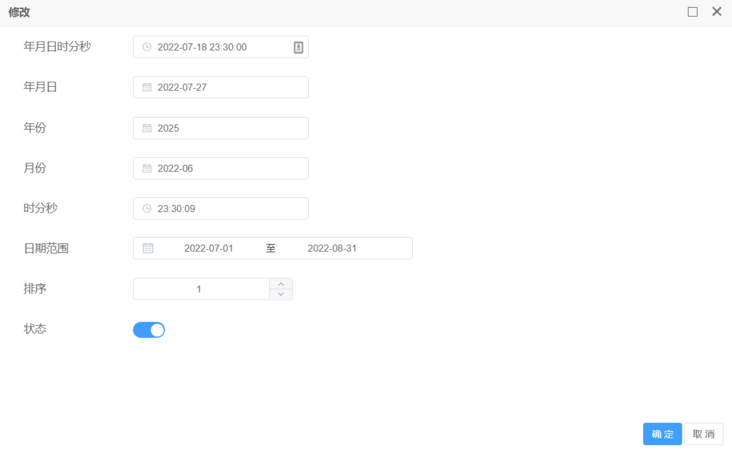732x456 pixels.
Task: Click the calendar icon in the 年份 field
Action: pos(147,128)
